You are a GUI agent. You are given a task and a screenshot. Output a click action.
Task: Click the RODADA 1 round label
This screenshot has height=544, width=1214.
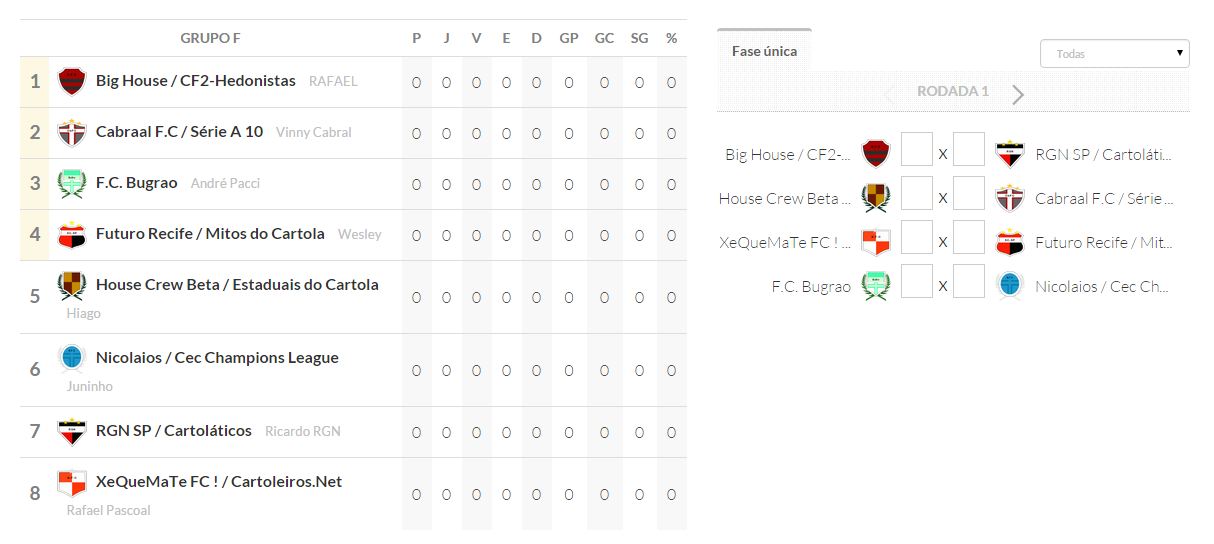coord(952,91)
